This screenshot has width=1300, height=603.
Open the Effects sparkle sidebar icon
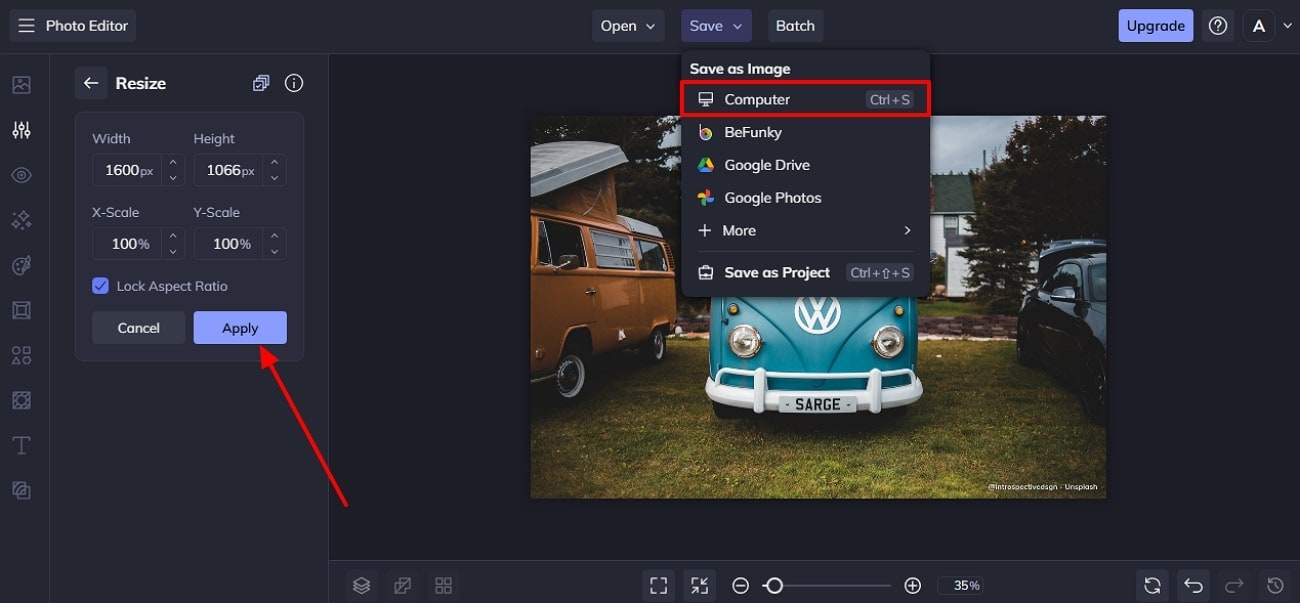click(21, 220)
